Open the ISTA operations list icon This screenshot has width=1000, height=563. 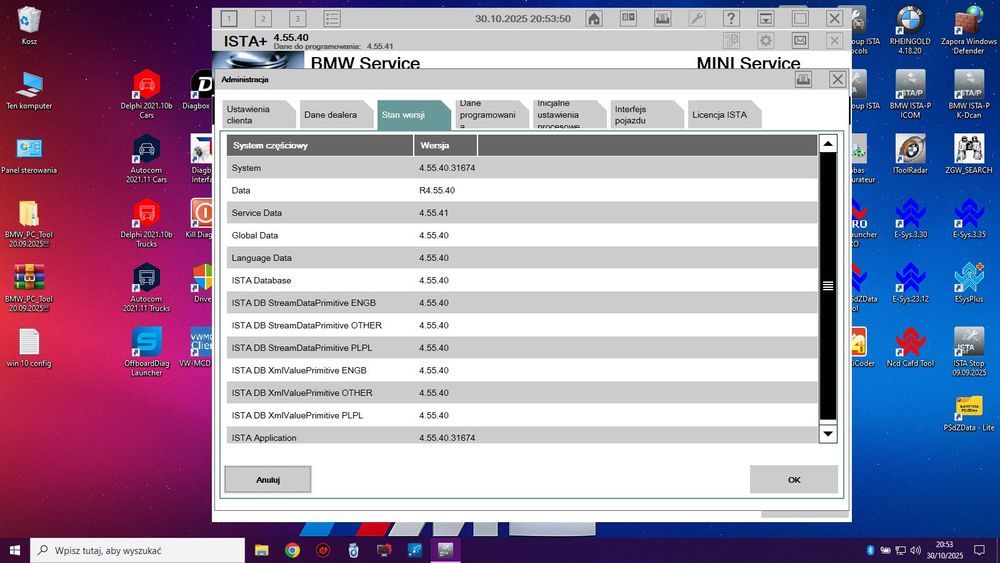click(x=332, y=18)
